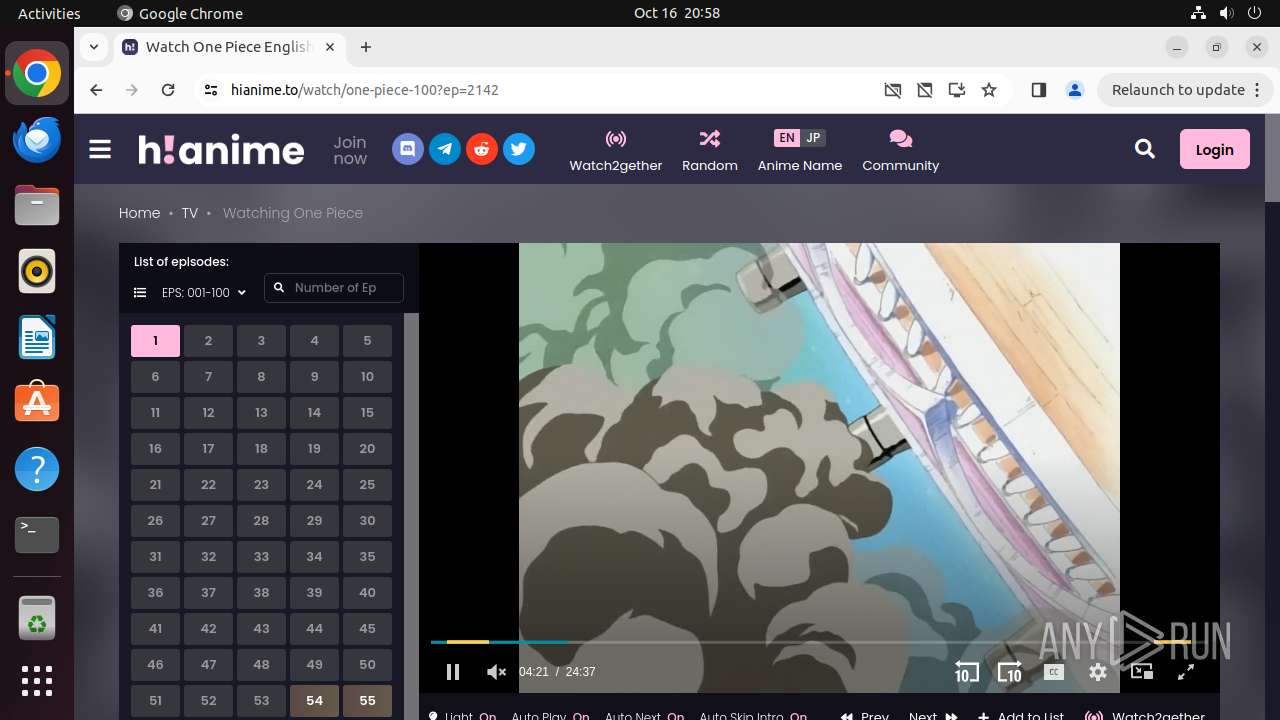Open the clock and calendar menu
The image size is (1280, 720).
[677, 13]
